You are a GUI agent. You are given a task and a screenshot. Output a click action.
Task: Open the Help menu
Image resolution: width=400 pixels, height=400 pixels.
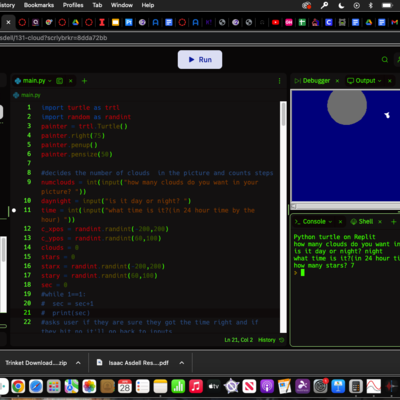pos(148,5)
